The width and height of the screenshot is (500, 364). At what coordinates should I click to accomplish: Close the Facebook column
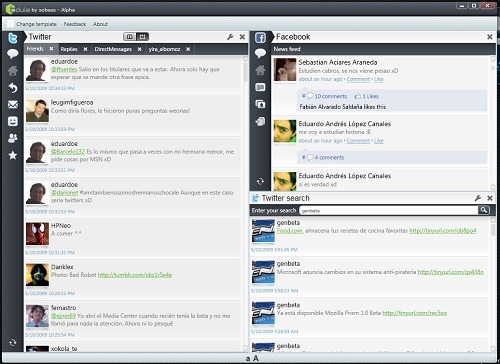[490, 37]
